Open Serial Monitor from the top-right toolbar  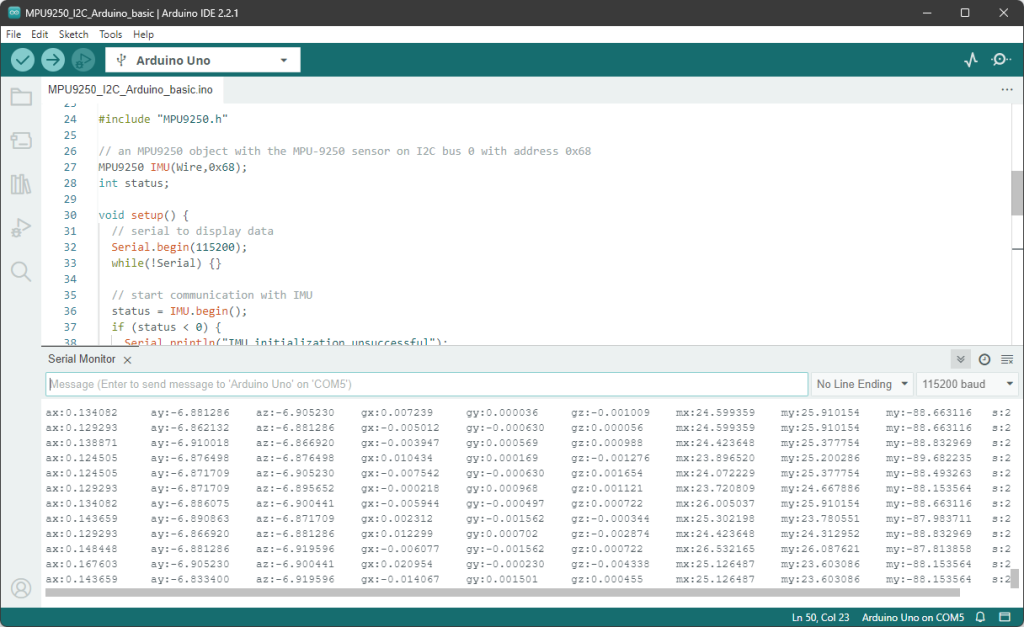coord(1000,59)
